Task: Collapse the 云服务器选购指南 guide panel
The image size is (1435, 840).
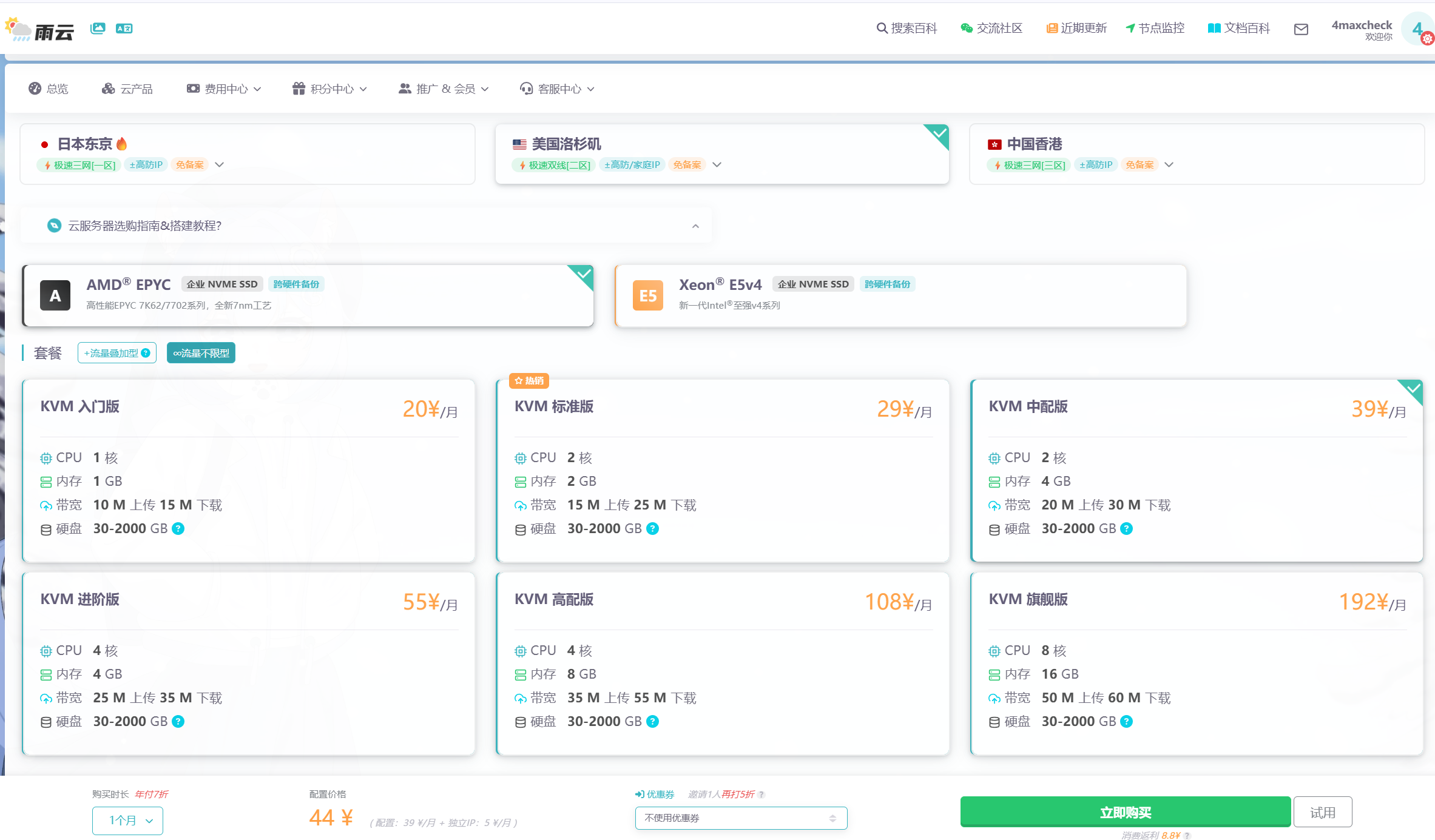Action: pyautogui.click(x=695, y=226)
